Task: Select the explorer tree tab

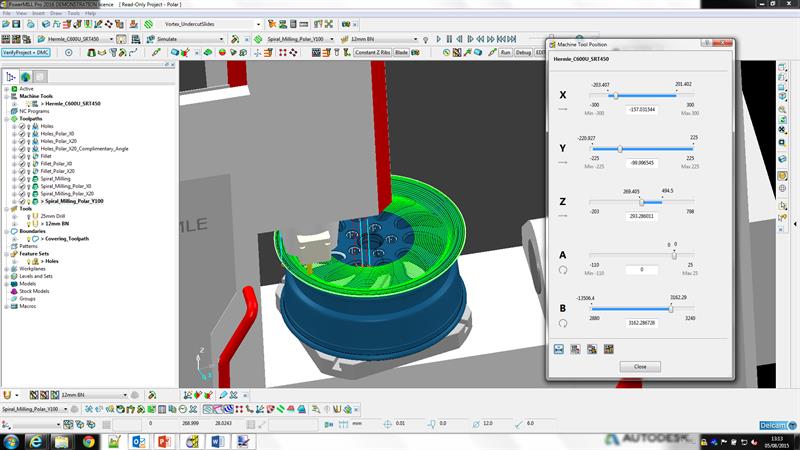Action: pos(11,77)
